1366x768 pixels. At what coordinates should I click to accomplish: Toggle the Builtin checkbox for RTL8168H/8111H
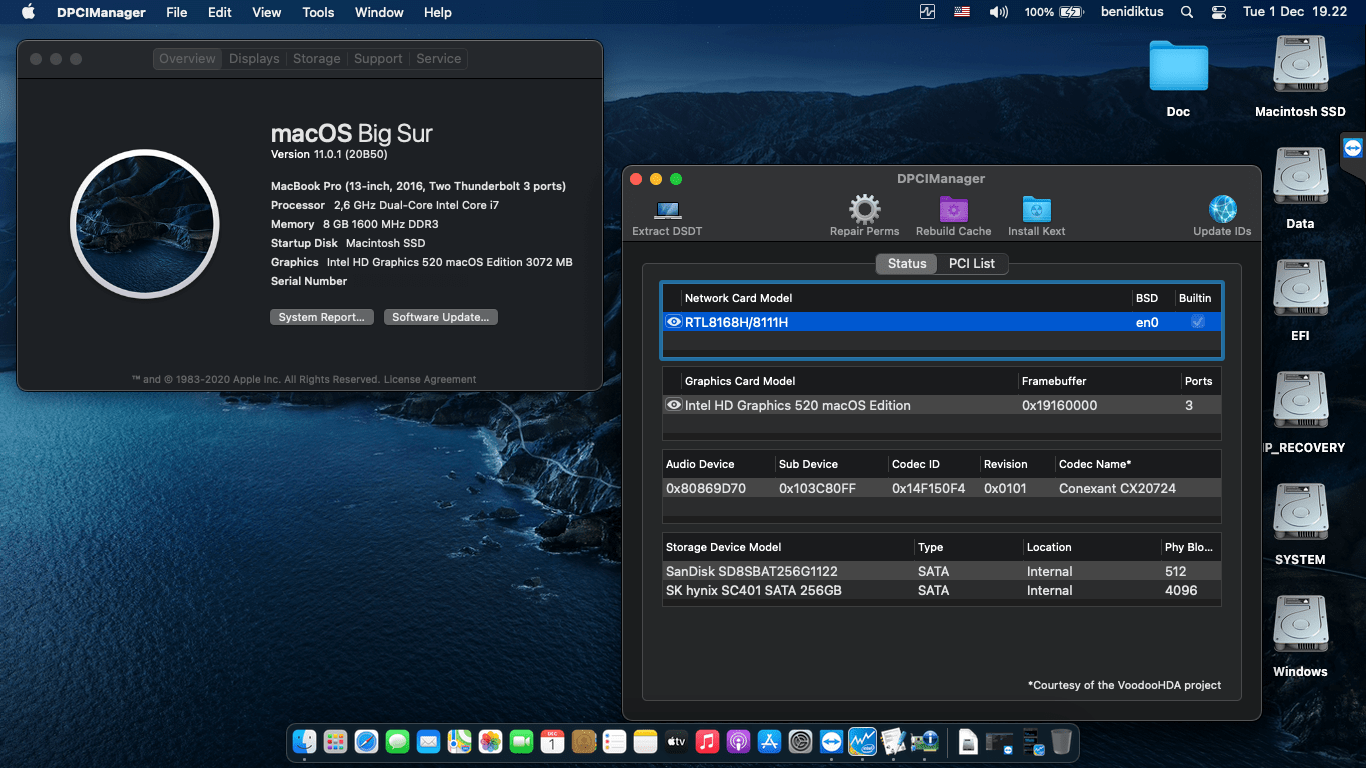click(1197, 322)
